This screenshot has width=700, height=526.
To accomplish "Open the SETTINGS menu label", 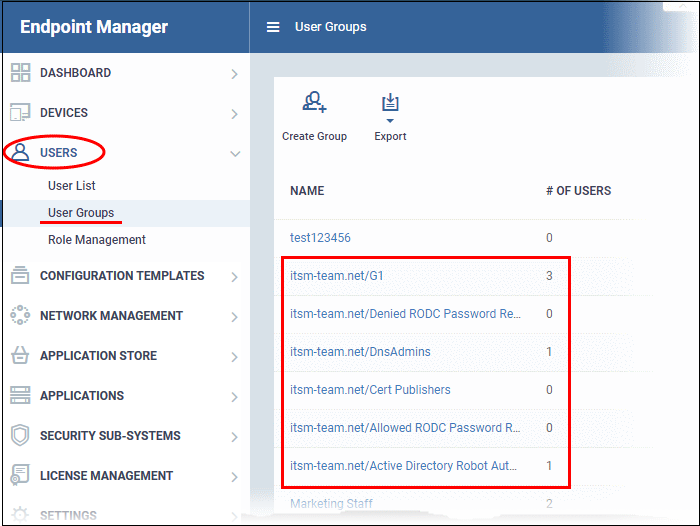I will pos(68,515).
